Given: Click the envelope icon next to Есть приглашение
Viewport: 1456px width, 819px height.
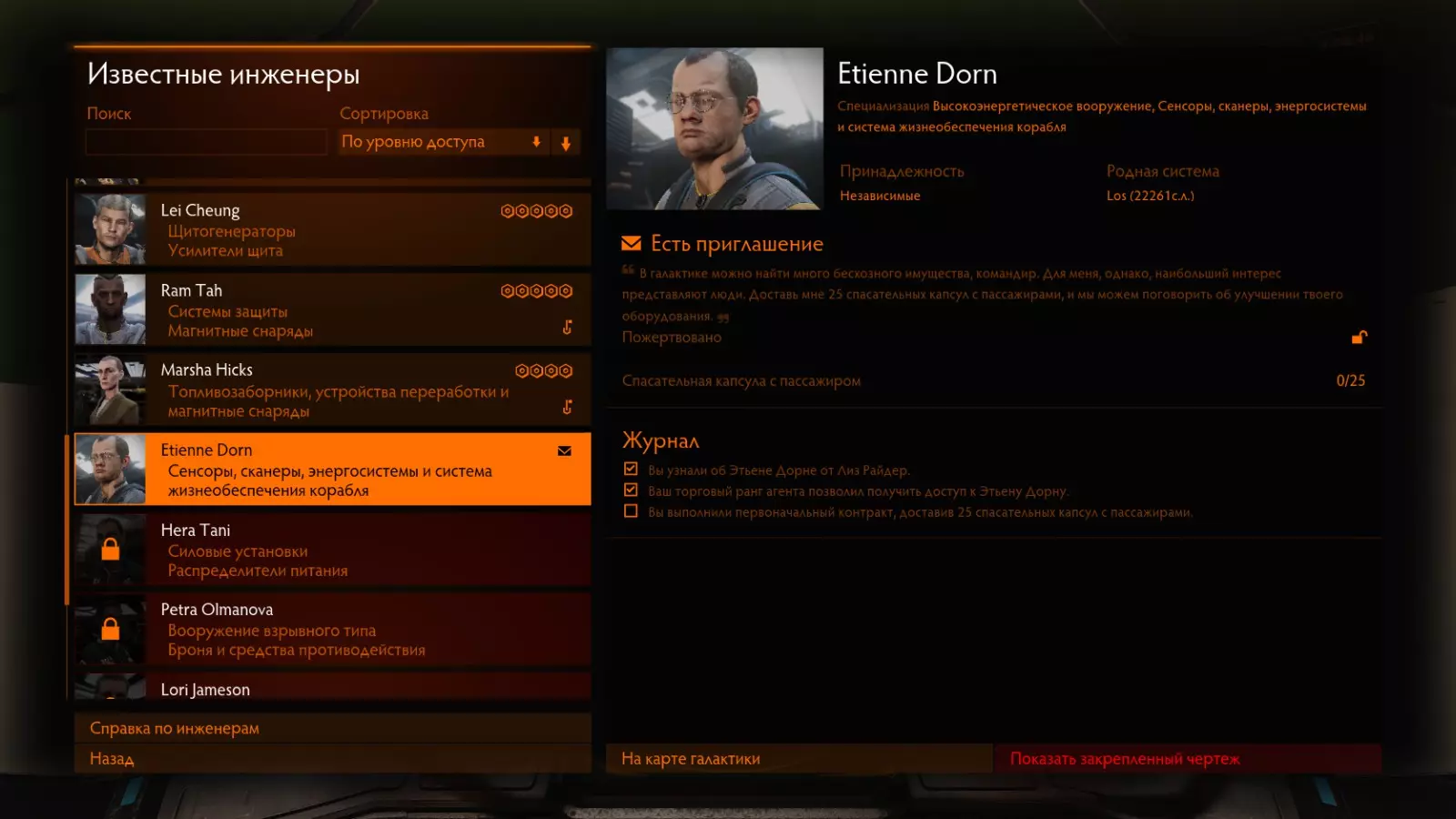Looking at the screenshot, I should [x=631, y=243].
